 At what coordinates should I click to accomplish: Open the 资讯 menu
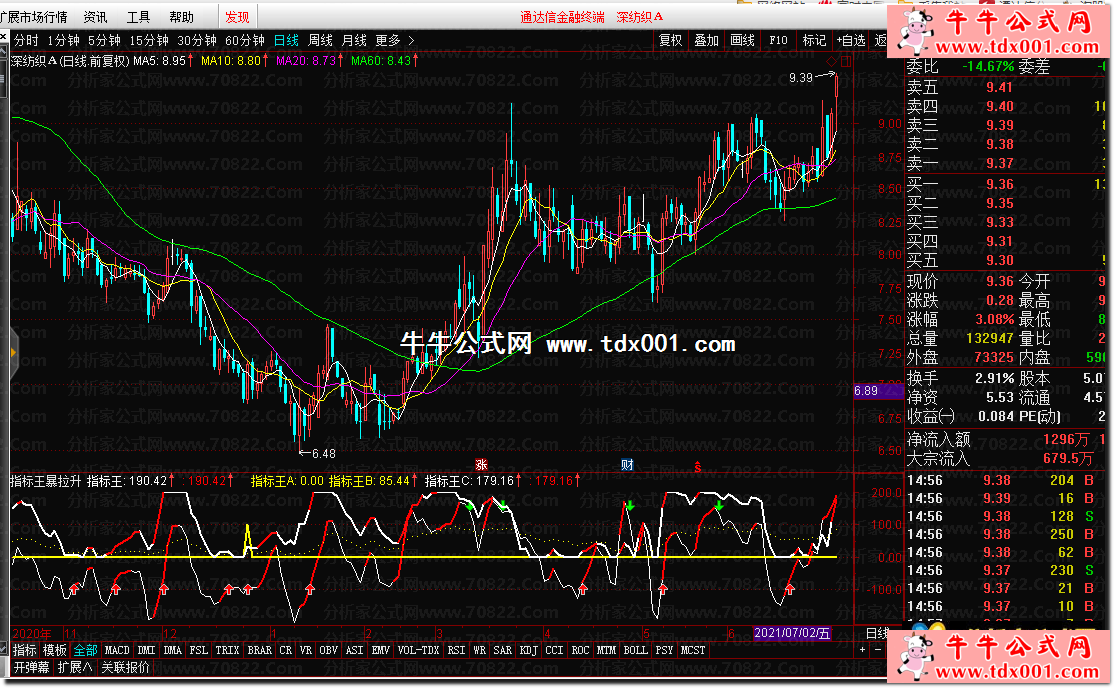pyautogui.click(x=95, y=16)
